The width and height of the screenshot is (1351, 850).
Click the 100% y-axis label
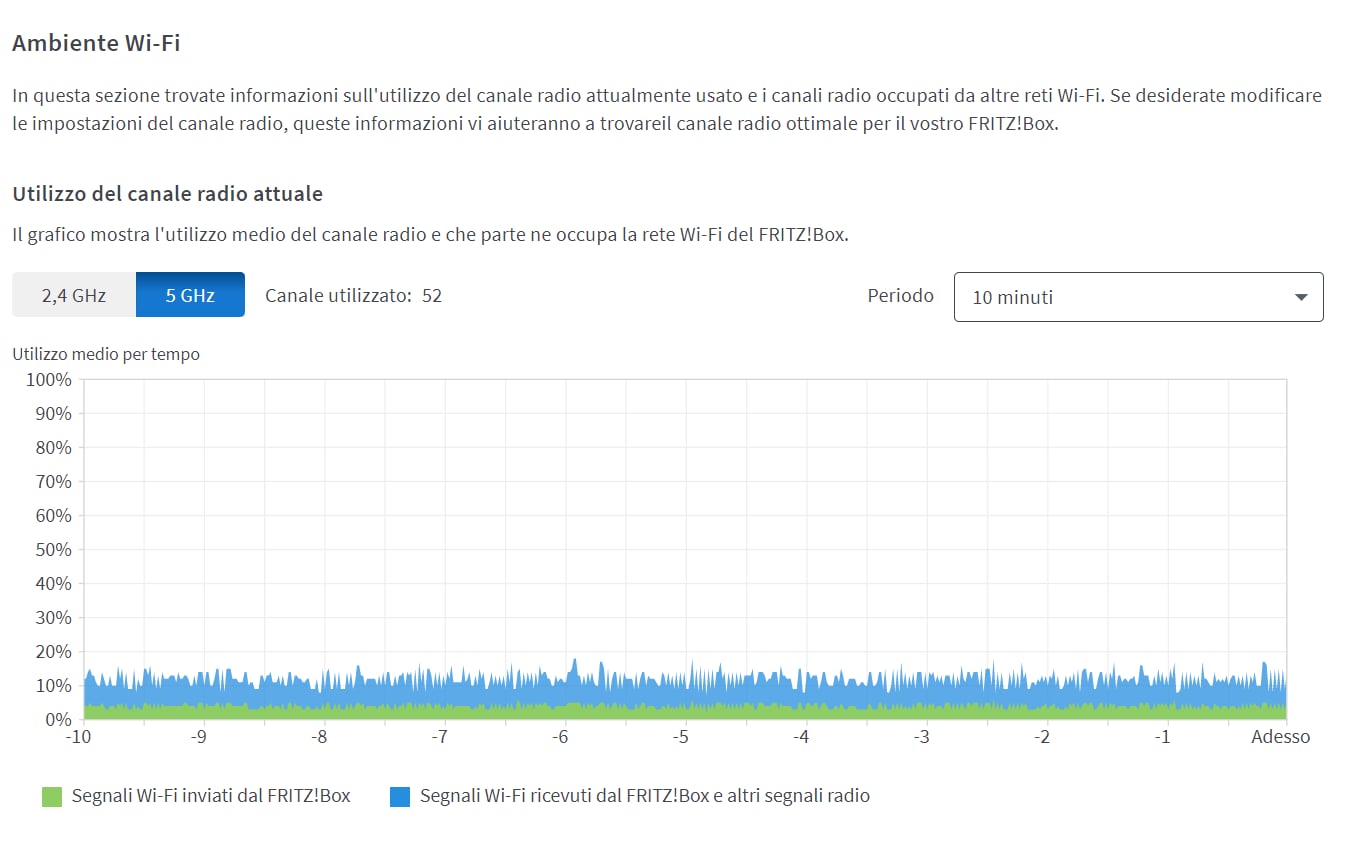pos(48,380)
